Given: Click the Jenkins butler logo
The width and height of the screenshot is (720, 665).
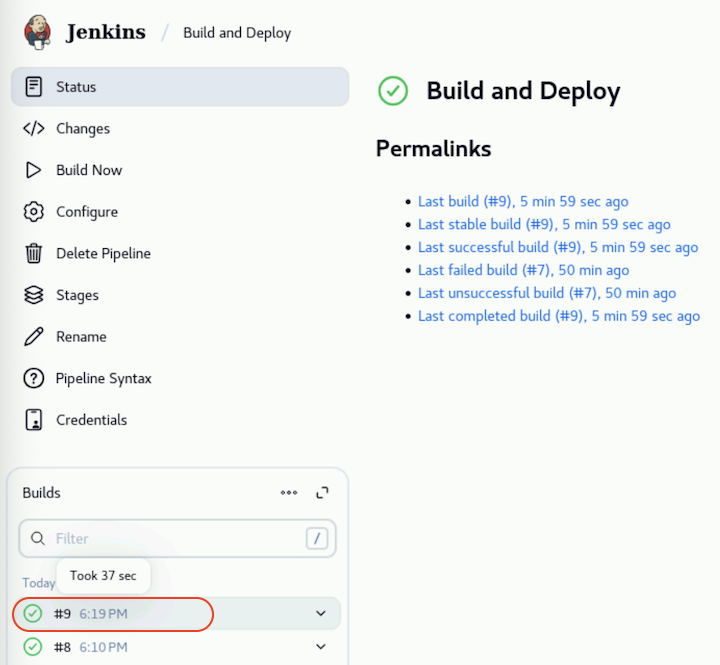Looking at the screenshot, I should [38, 32].
